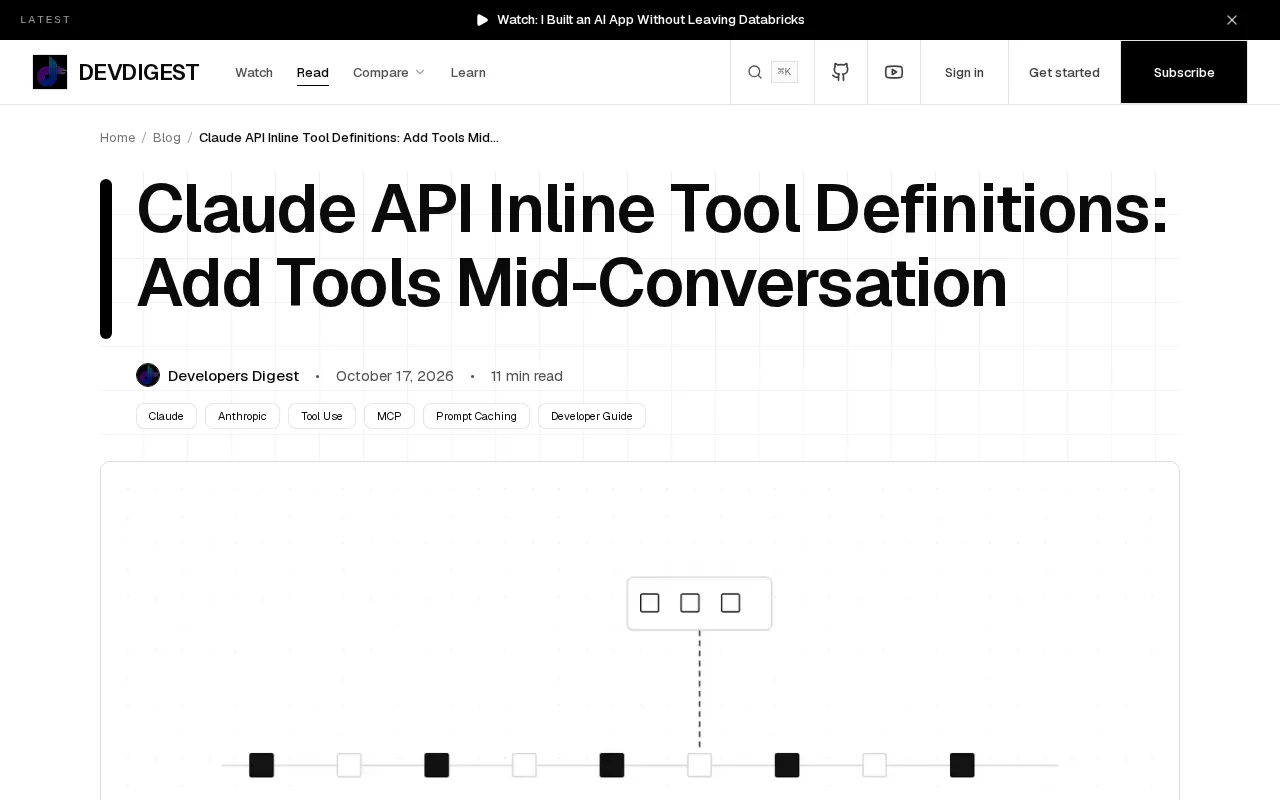Click the October 17, 2026 date
This screenshot has height=800, width=1280.
[395, 376]
